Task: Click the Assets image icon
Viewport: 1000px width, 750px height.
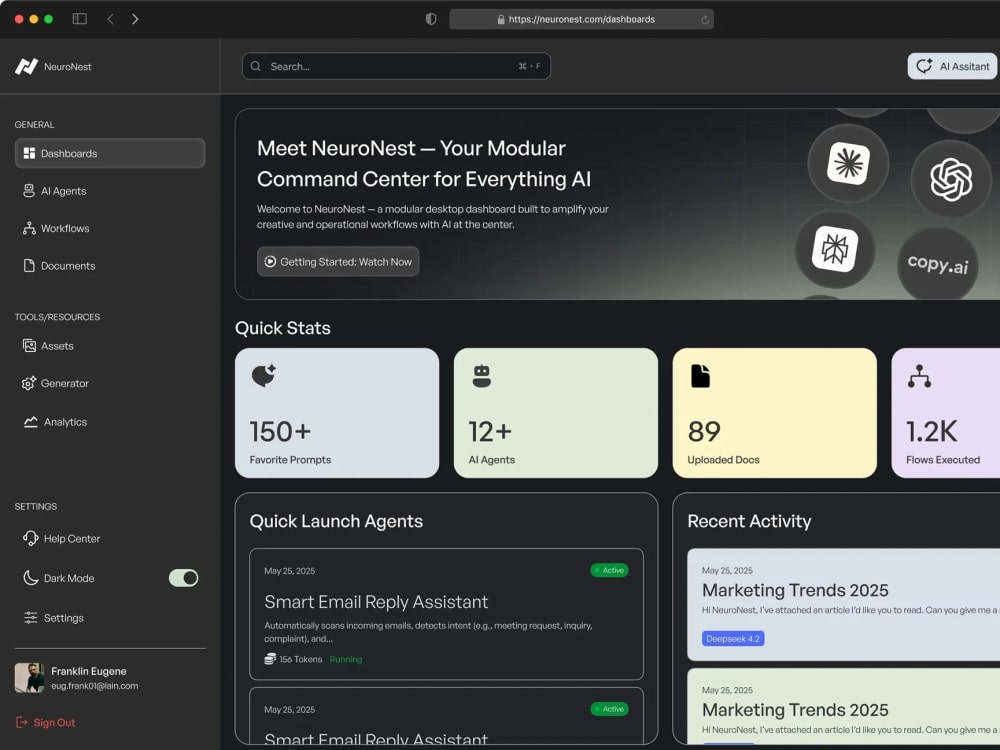Action: (29, 346)
